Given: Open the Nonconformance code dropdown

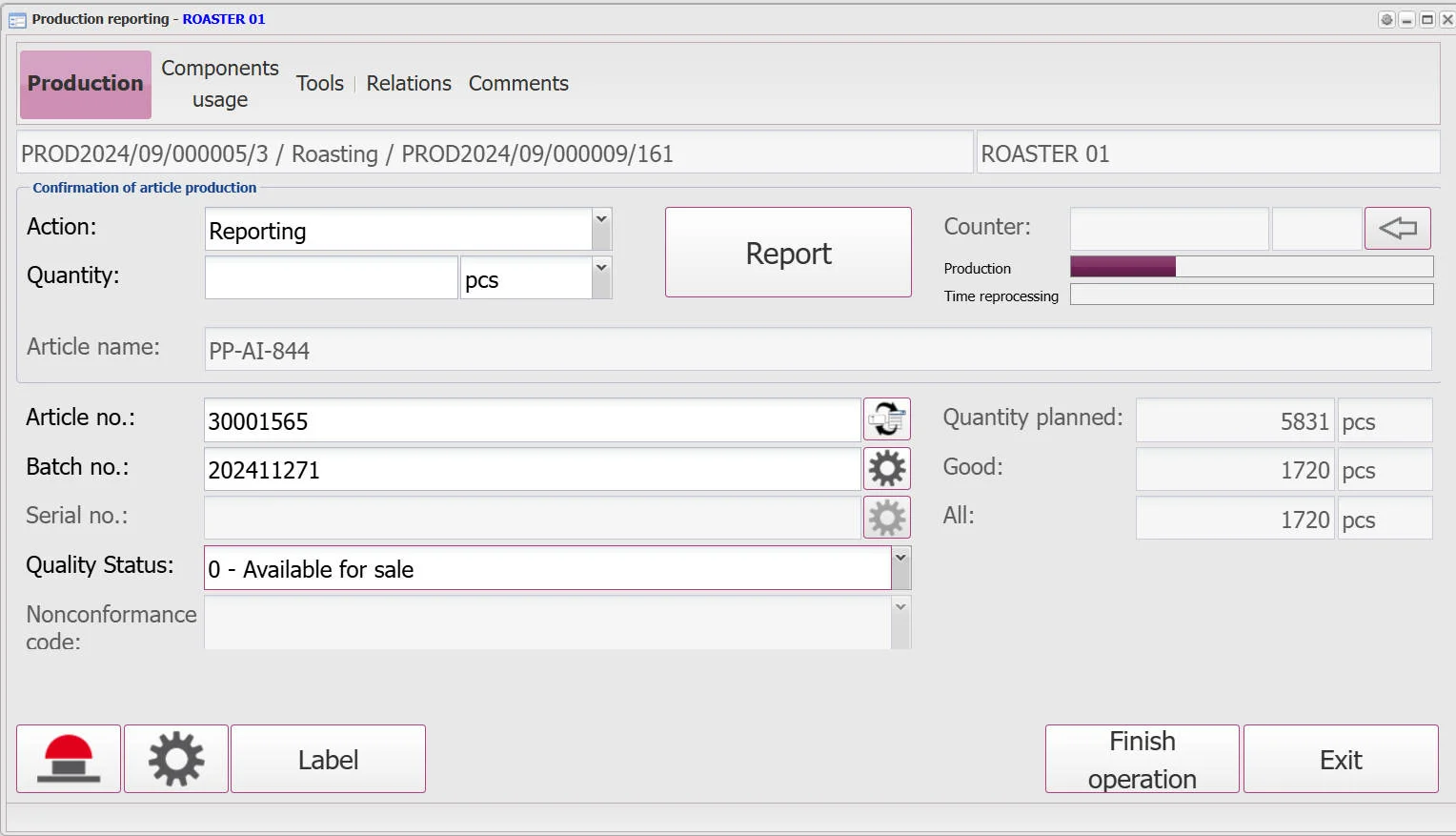Looking at the screenshot, I should point(900,622).
